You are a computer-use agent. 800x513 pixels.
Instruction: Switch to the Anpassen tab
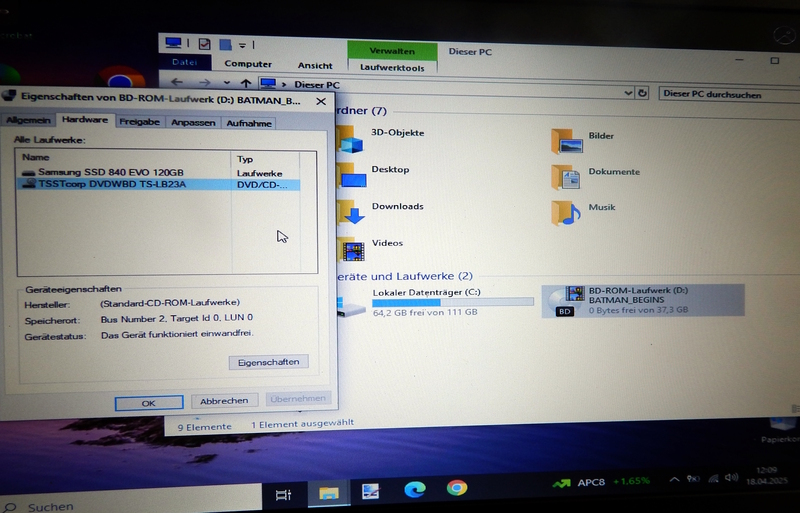pyautogui.click(x=193, y=123)
